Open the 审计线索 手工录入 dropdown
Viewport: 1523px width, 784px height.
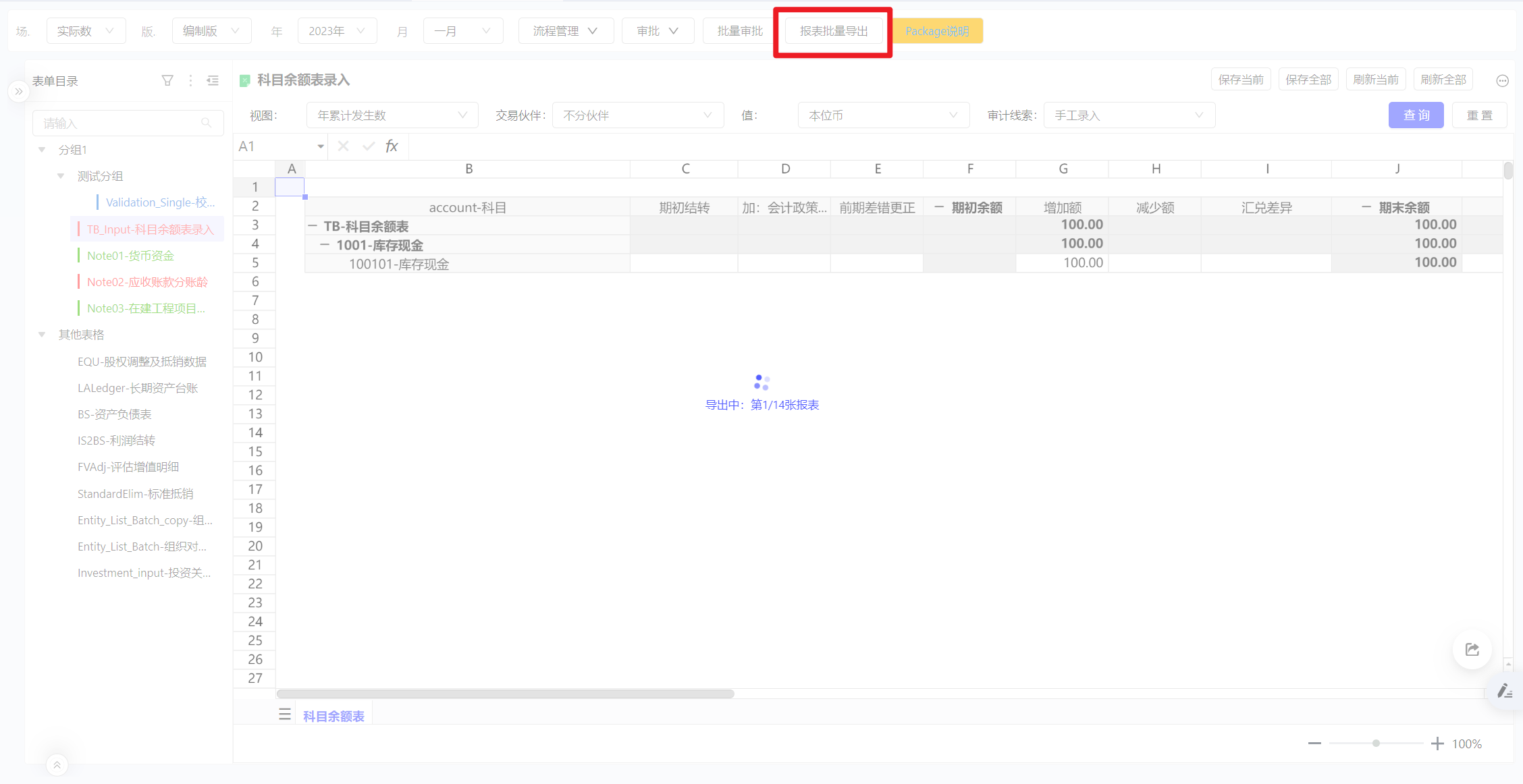[1129, 115]
